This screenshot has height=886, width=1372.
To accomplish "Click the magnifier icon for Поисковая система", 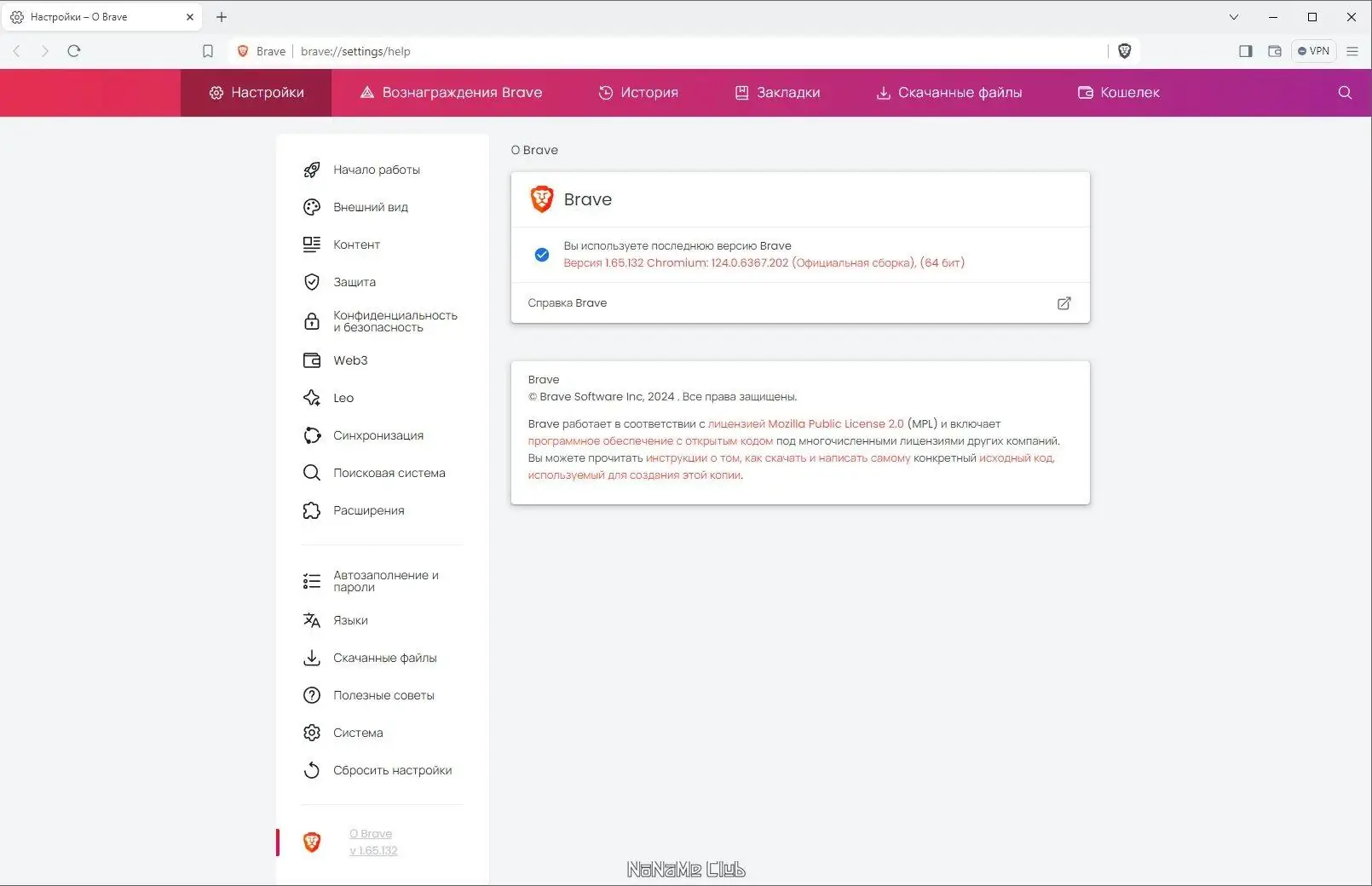I will (x=312, y=473).
